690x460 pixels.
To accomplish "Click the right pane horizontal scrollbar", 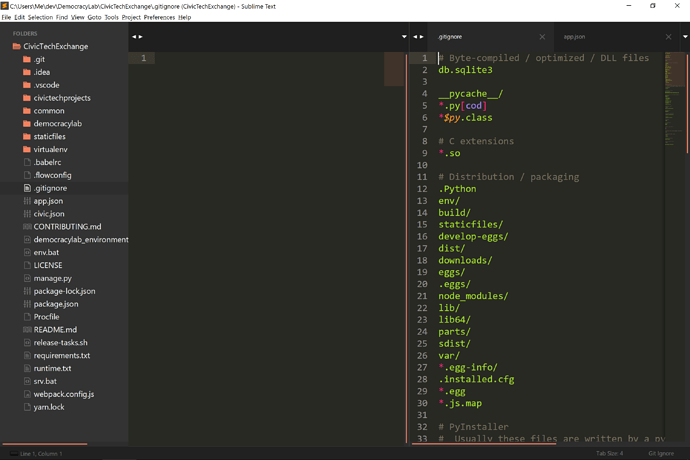I will click(484, 444).
